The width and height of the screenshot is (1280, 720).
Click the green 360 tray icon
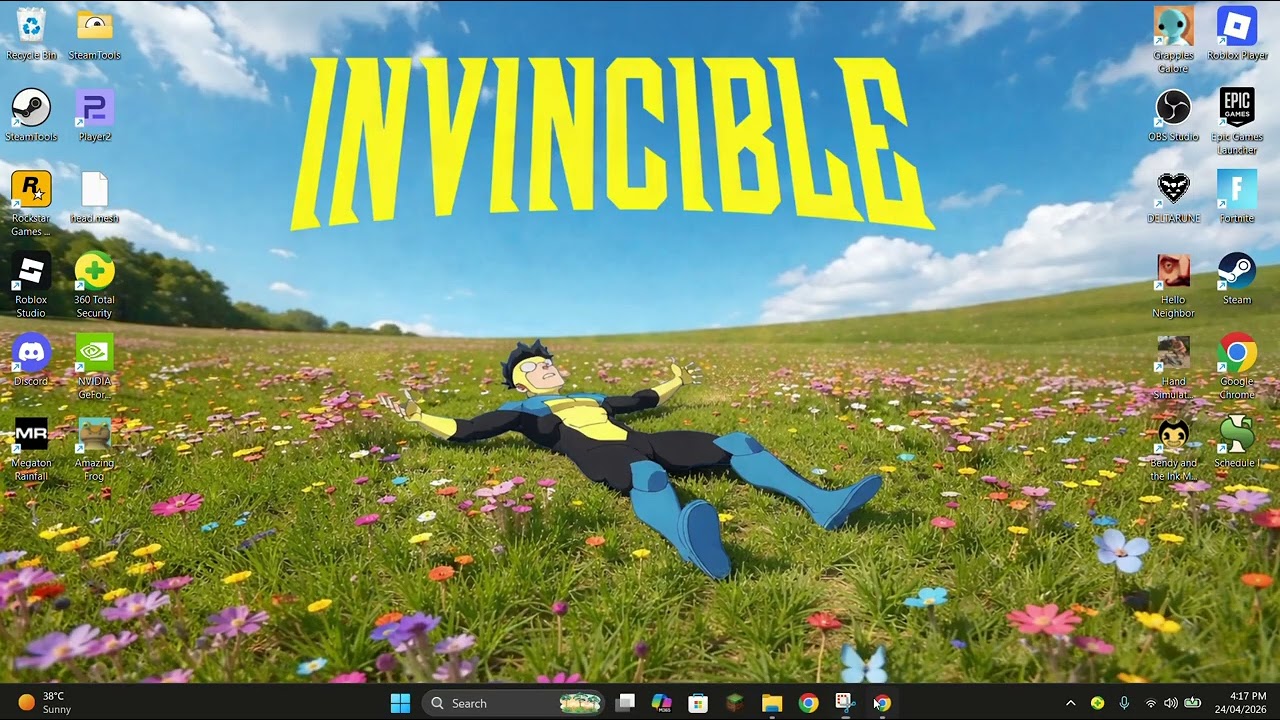coord(1098,703)
